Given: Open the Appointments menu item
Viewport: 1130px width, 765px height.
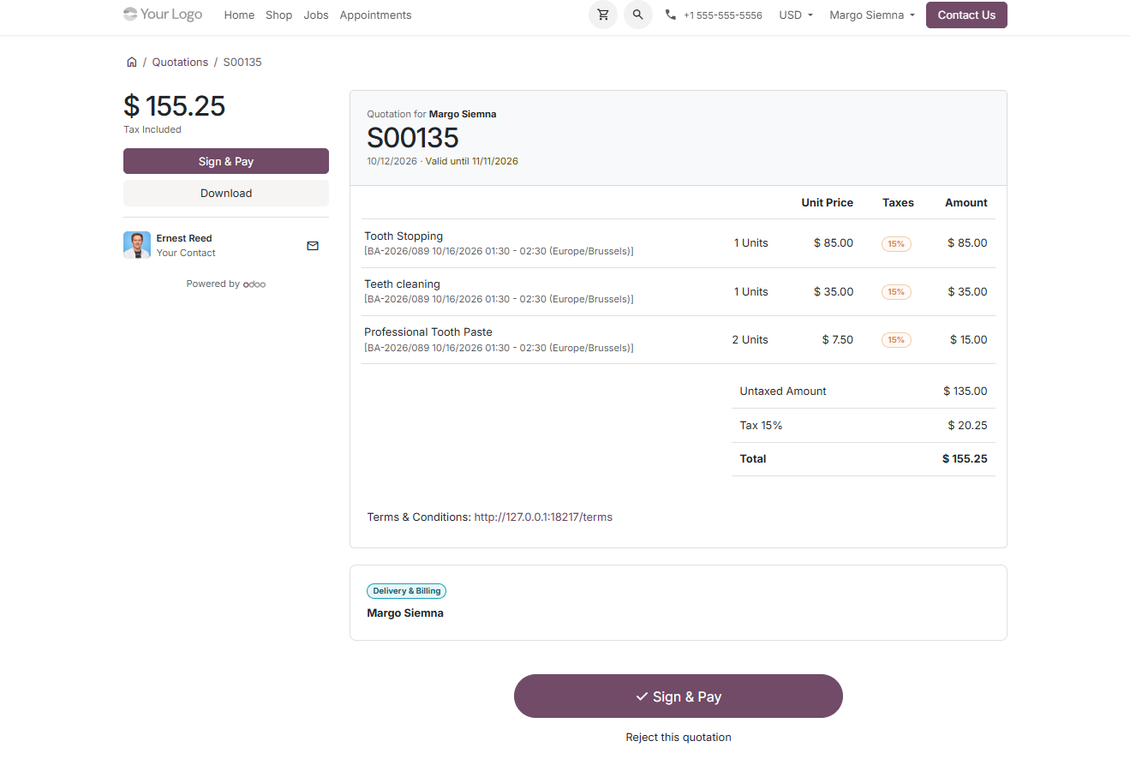Looking at the screenshot, I should coord(375,15).
